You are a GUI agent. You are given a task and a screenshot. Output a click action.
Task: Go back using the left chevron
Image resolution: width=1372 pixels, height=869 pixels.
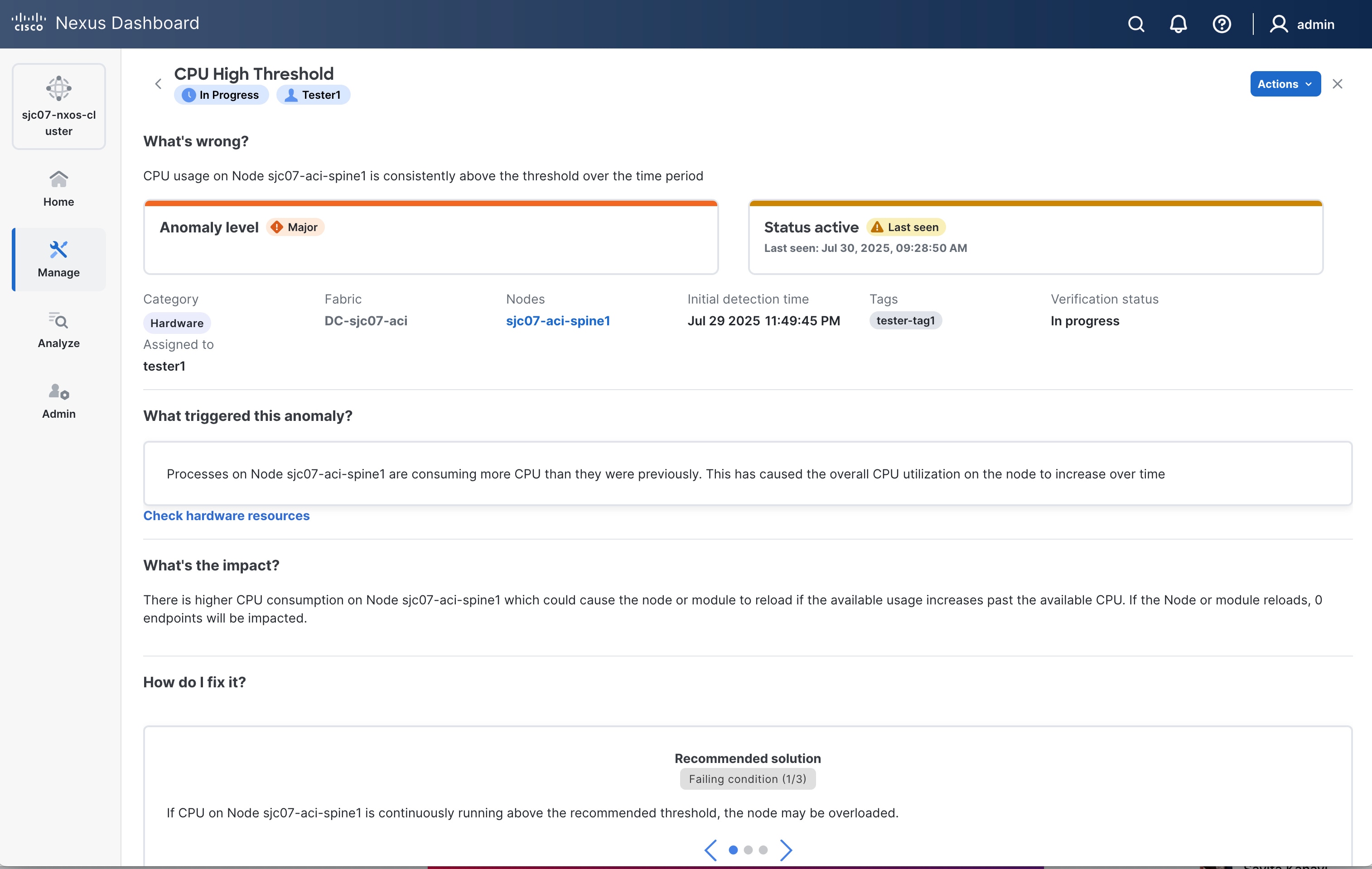(159, 84)
